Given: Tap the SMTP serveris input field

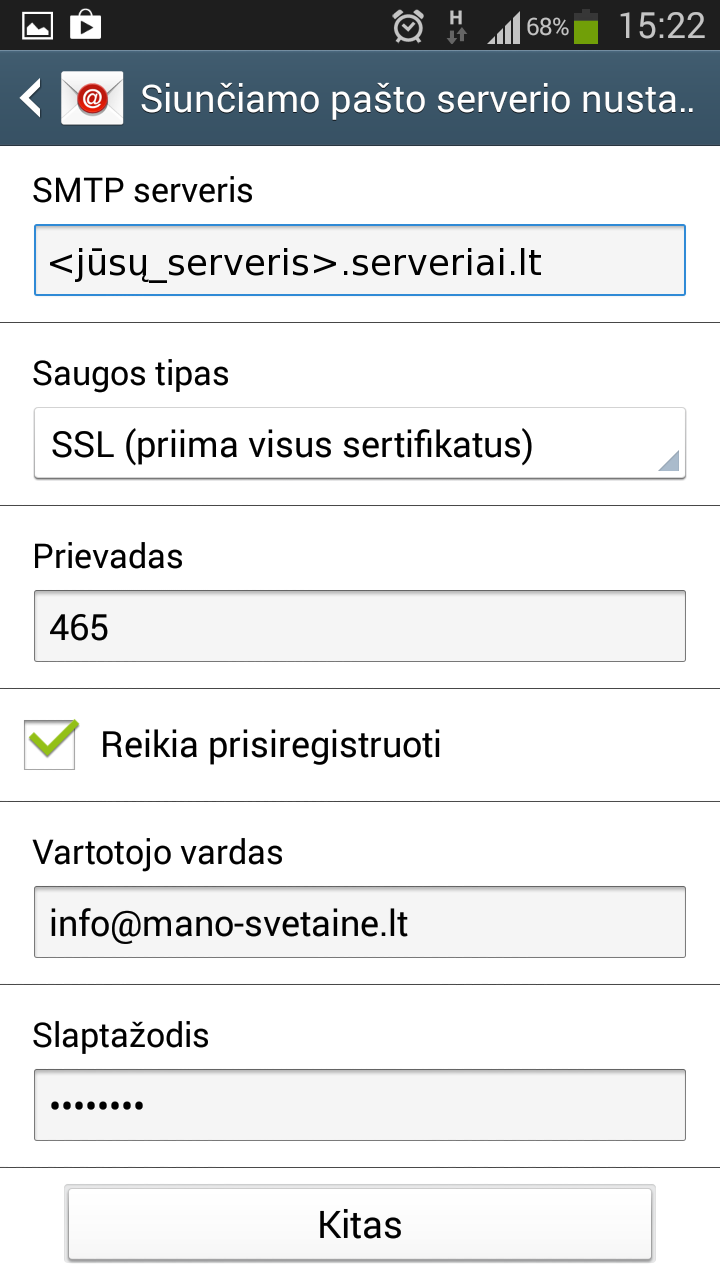Looking at the screenshot, I should pos(360,261).
